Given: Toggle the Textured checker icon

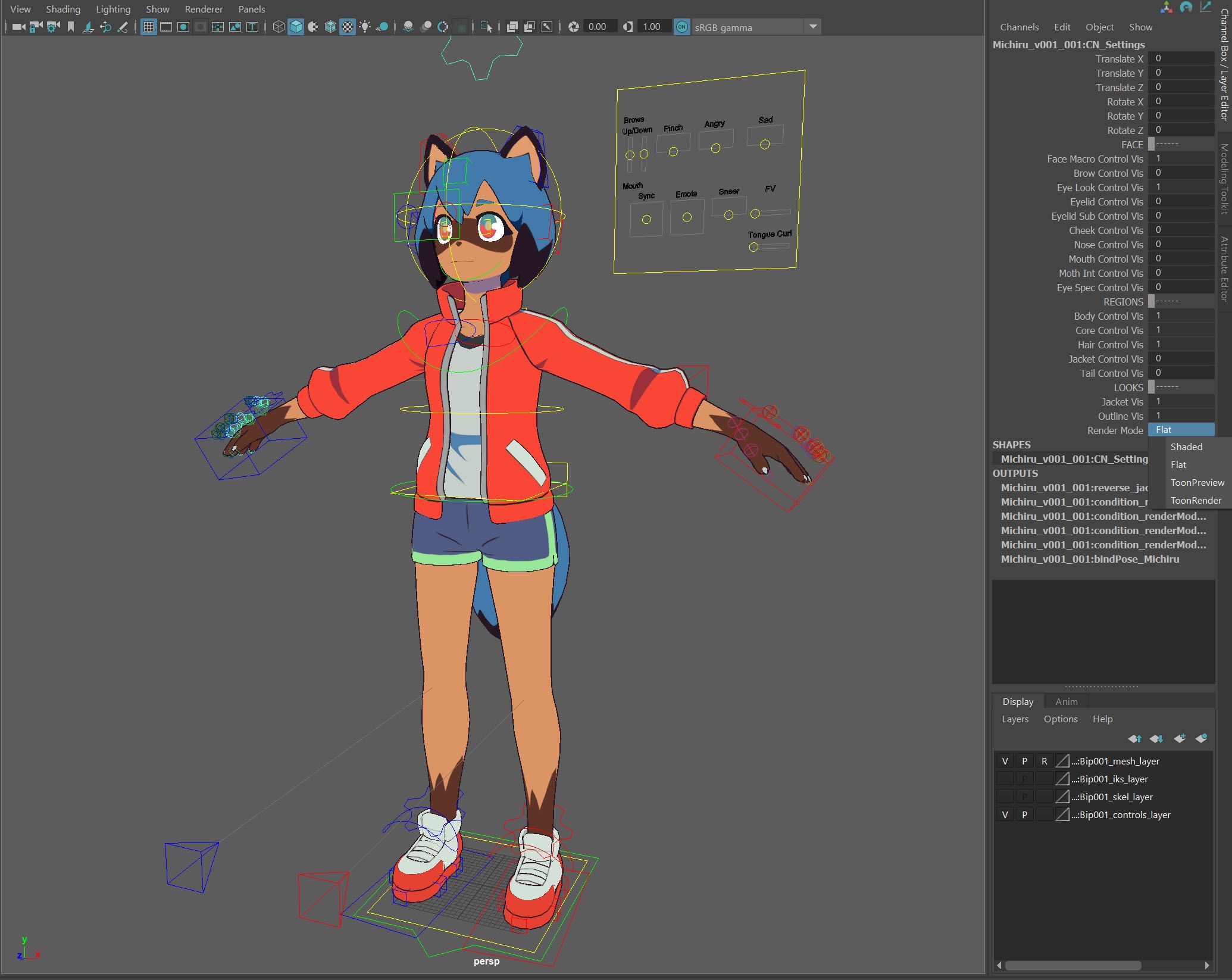Looking at the screenshot, I should pos(348,27).
